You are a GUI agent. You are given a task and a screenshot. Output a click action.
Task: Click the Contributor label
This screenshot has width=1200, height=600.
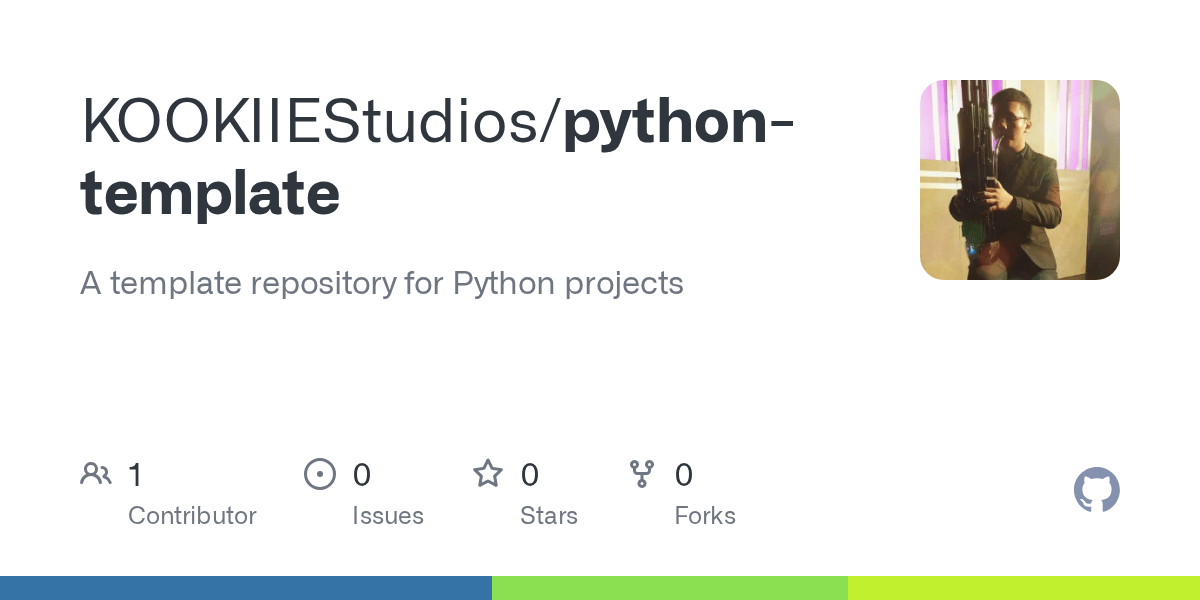click(x=192, y=516)
